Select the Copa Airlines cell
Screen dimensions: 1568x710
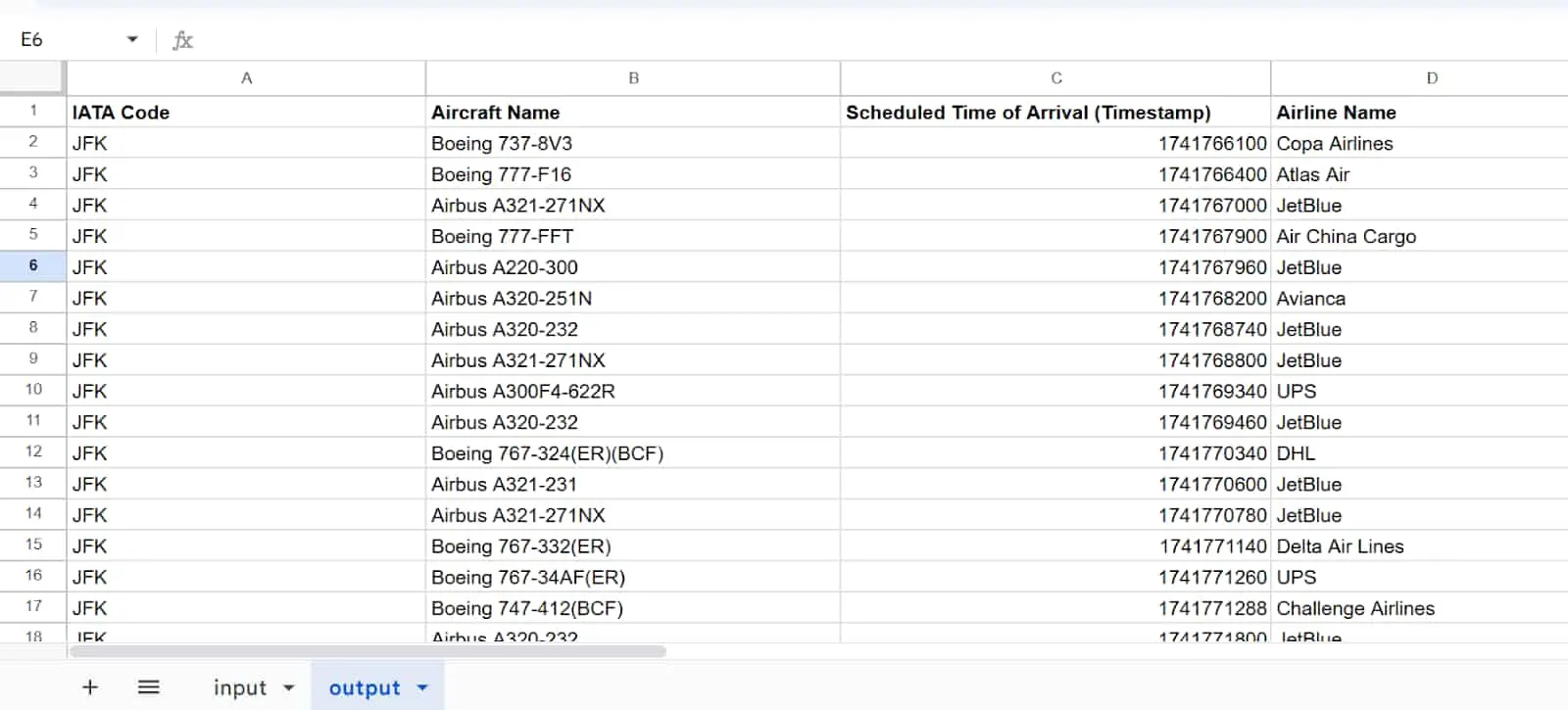pos(1419,143)
